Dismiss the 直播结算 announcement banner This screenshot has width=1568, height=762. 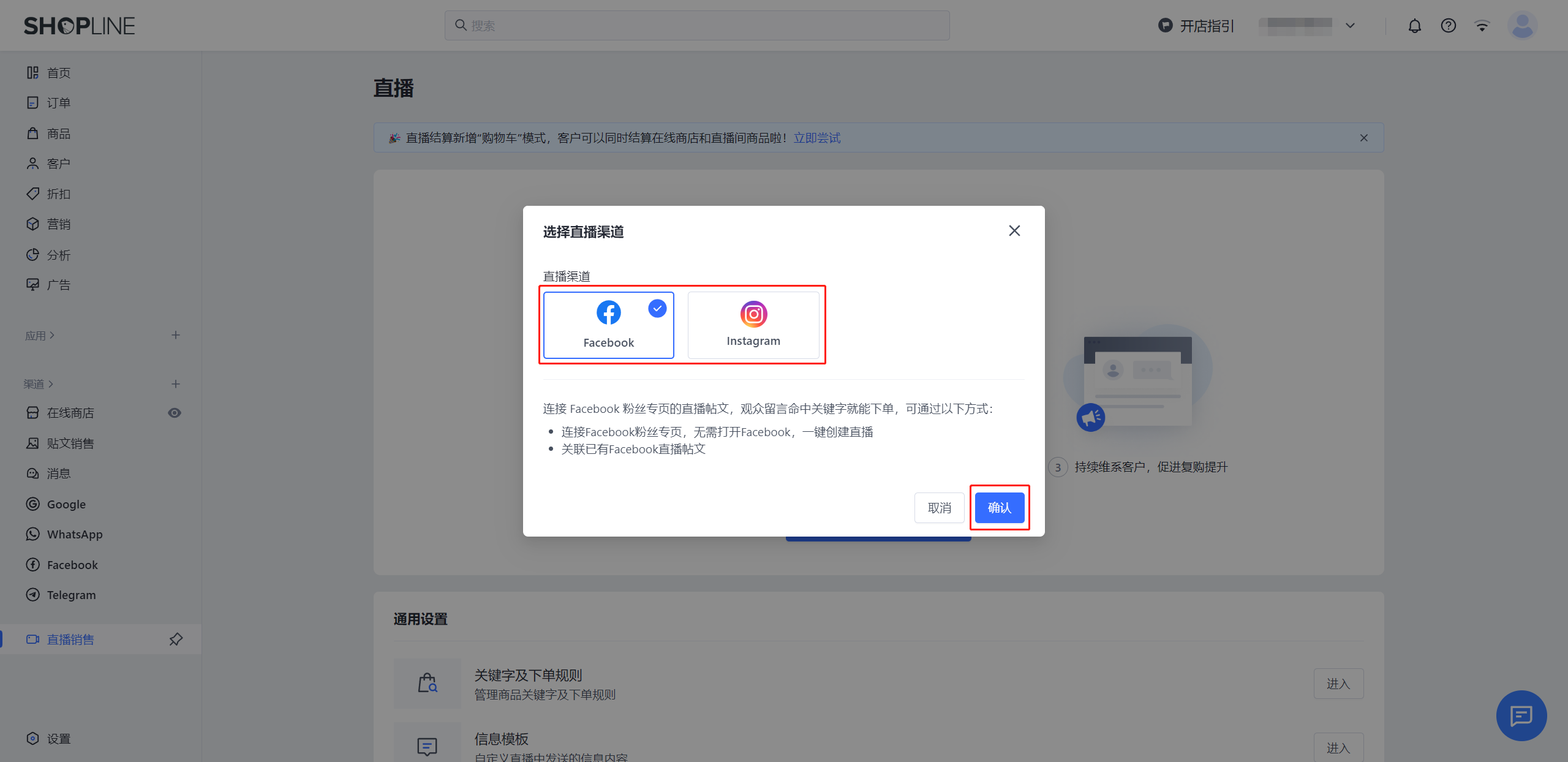pos(1363,138)
